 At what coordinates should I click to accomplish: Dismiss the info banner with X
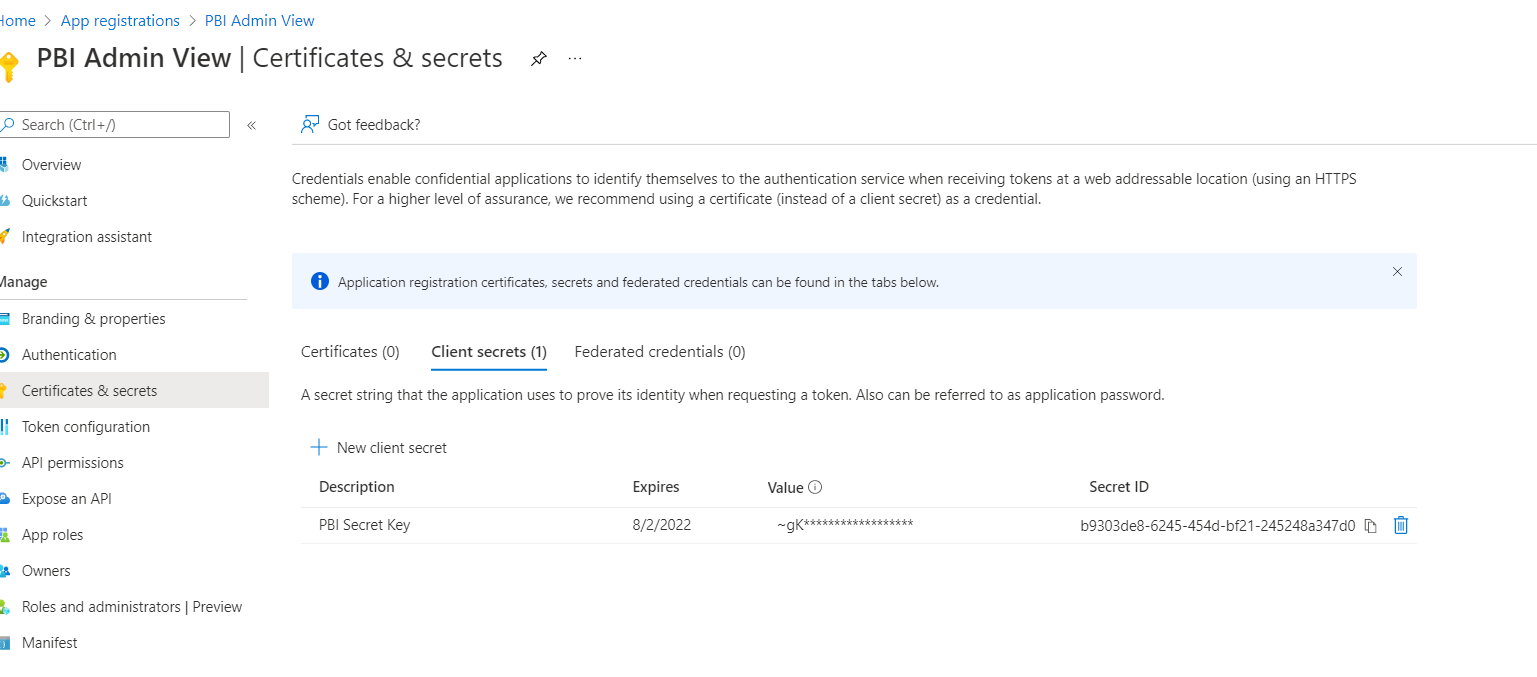[1397, 271]
